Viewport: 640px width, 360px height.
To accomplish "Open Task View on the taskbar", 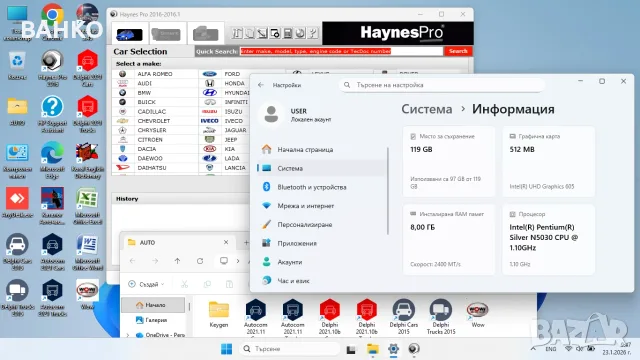I will [x=351, y=349].
